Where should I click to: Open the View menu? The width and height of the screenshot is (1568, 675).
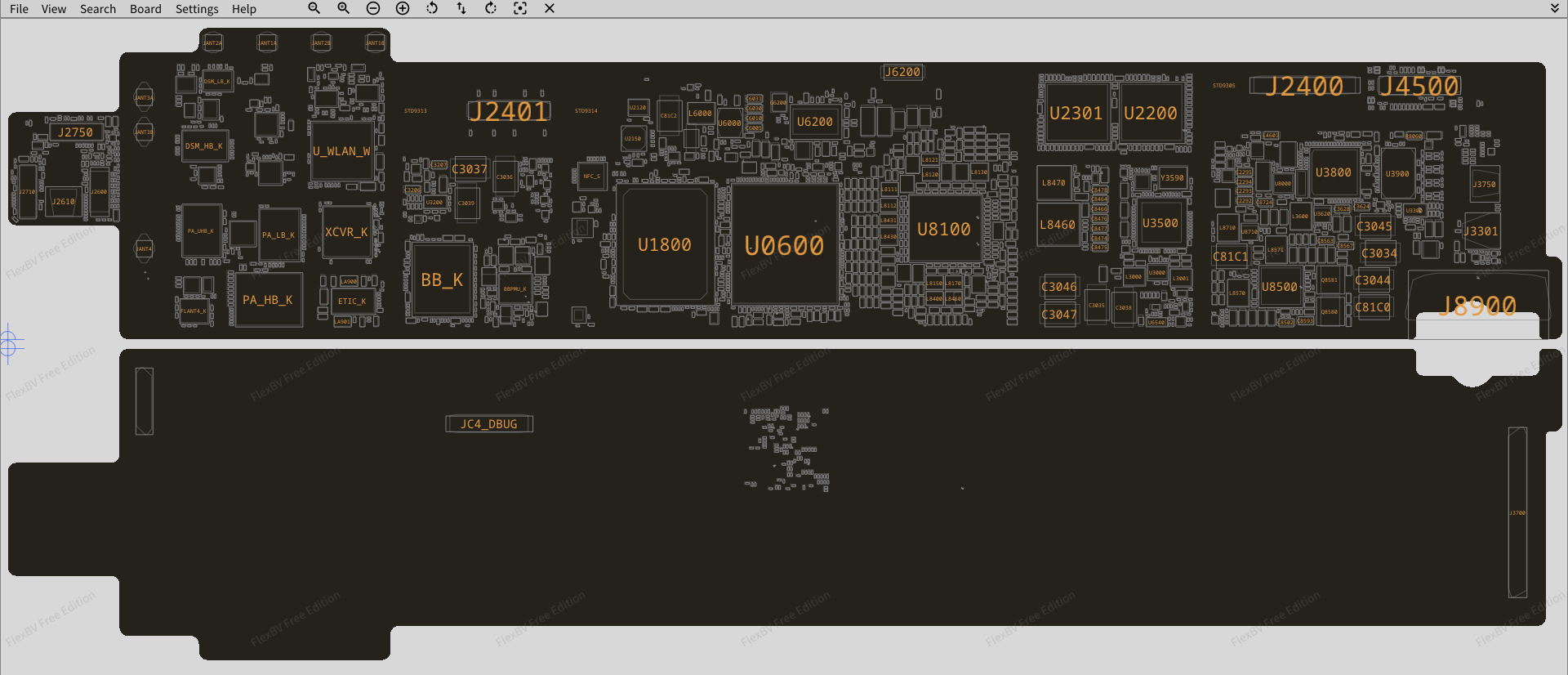(x=54, y=9)
